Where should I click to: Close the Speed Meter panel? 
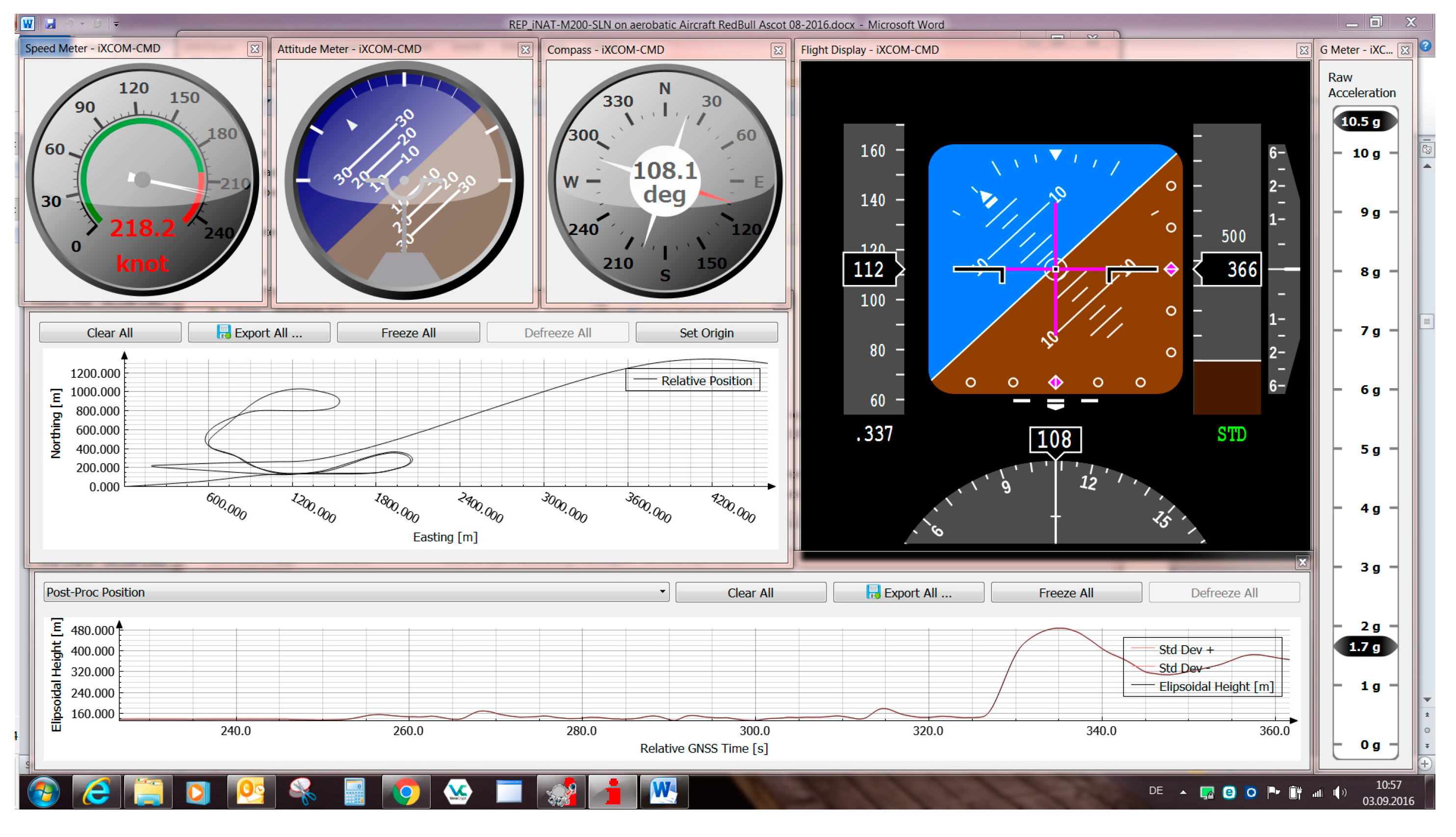click(x=255, y=50)
